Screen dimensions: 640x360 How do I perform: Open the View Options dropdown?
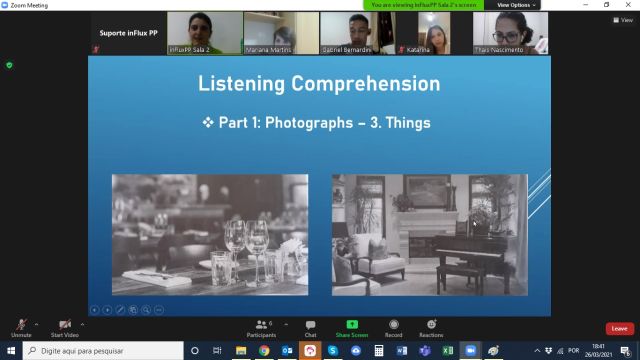[516, 5]
